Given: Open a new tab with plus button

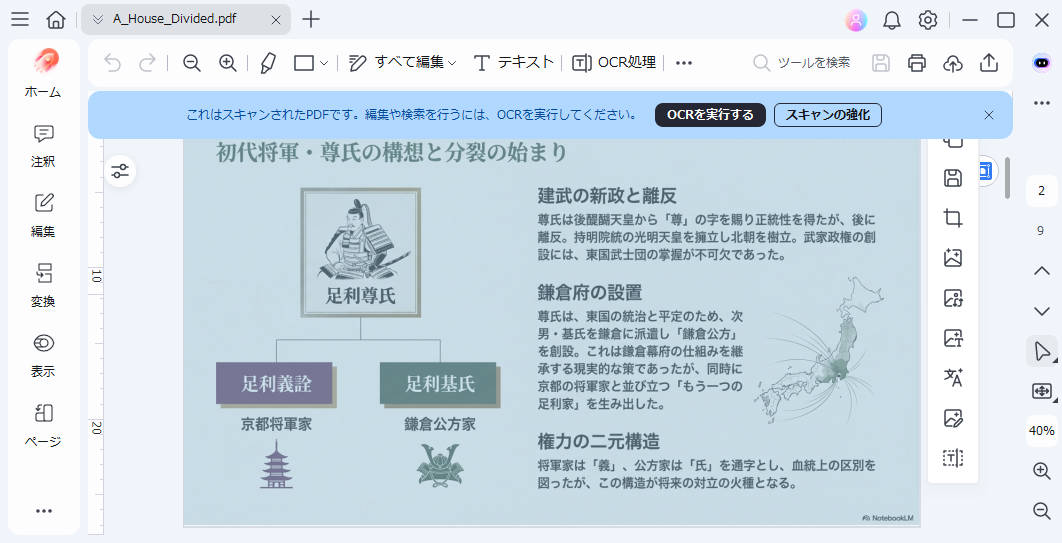Looking at the screenshot, I should (311, 19).
